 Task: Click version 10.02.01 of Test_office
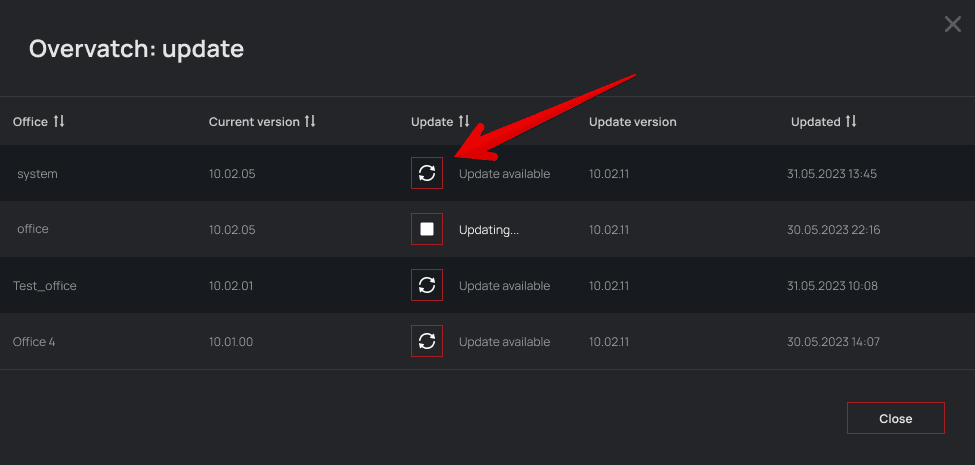click(x=231, y=286)
